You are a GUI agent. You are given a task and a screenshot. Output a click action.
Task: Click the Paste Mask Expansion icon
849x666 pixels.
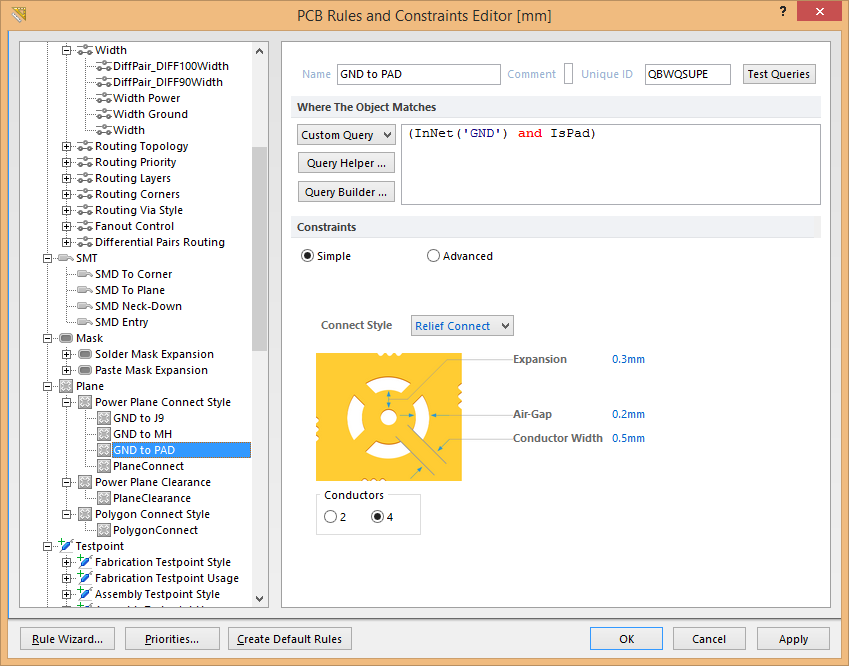[85, 370]
